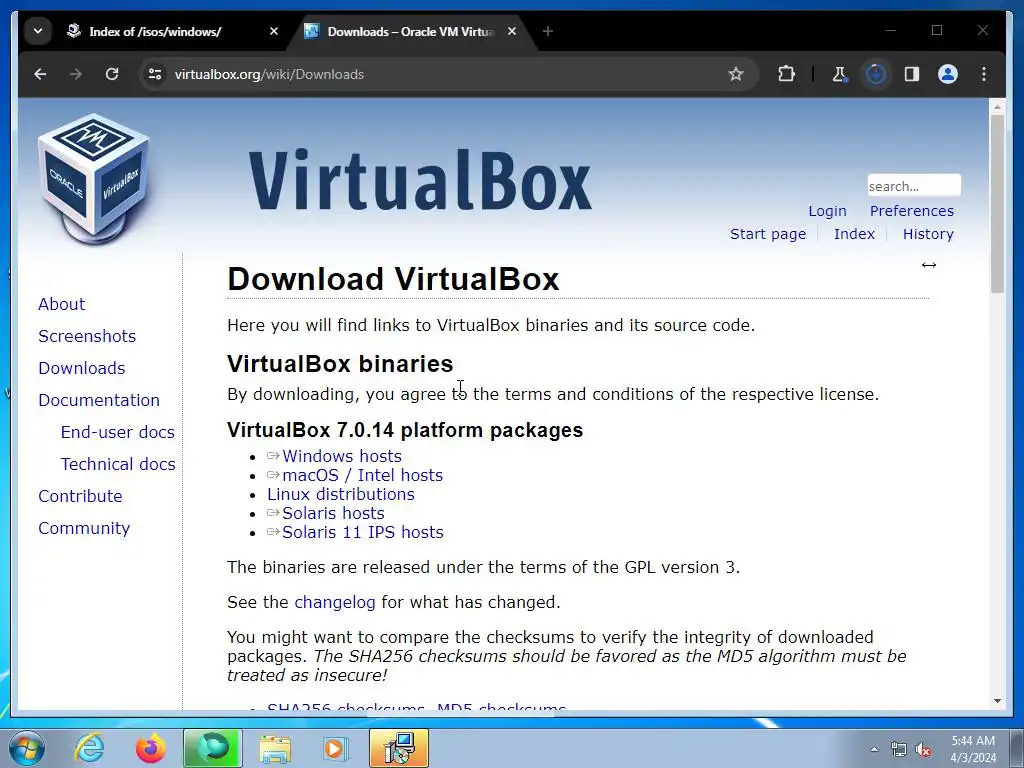Screen dimensions: 1024x768
Task: Expand the tab search dropdown
Action: 38,31
